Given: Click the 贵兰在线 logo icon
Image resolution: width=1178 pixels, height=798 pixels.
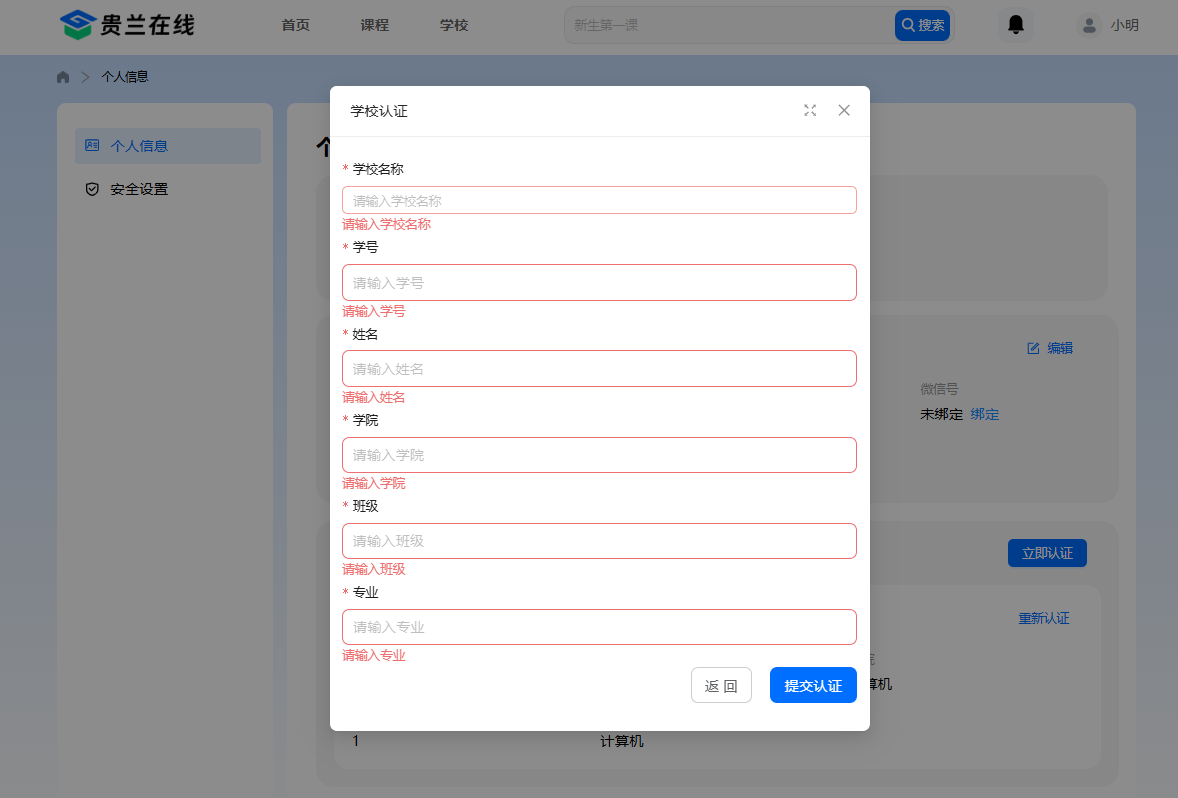Looking at the screenshot, I should (x=77, y=25).
